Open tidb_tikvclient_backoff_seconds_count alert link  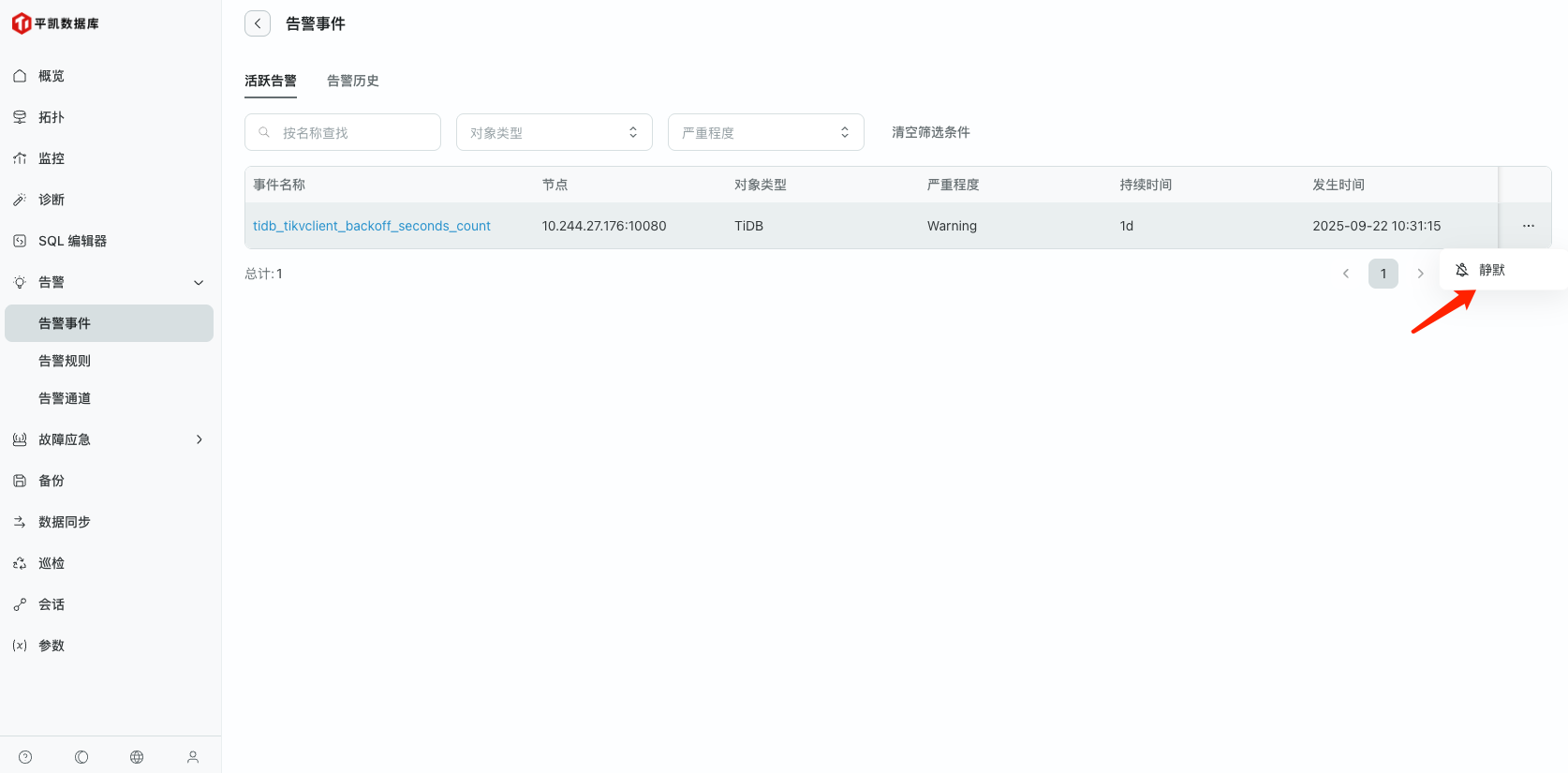(x=372, y=226)
